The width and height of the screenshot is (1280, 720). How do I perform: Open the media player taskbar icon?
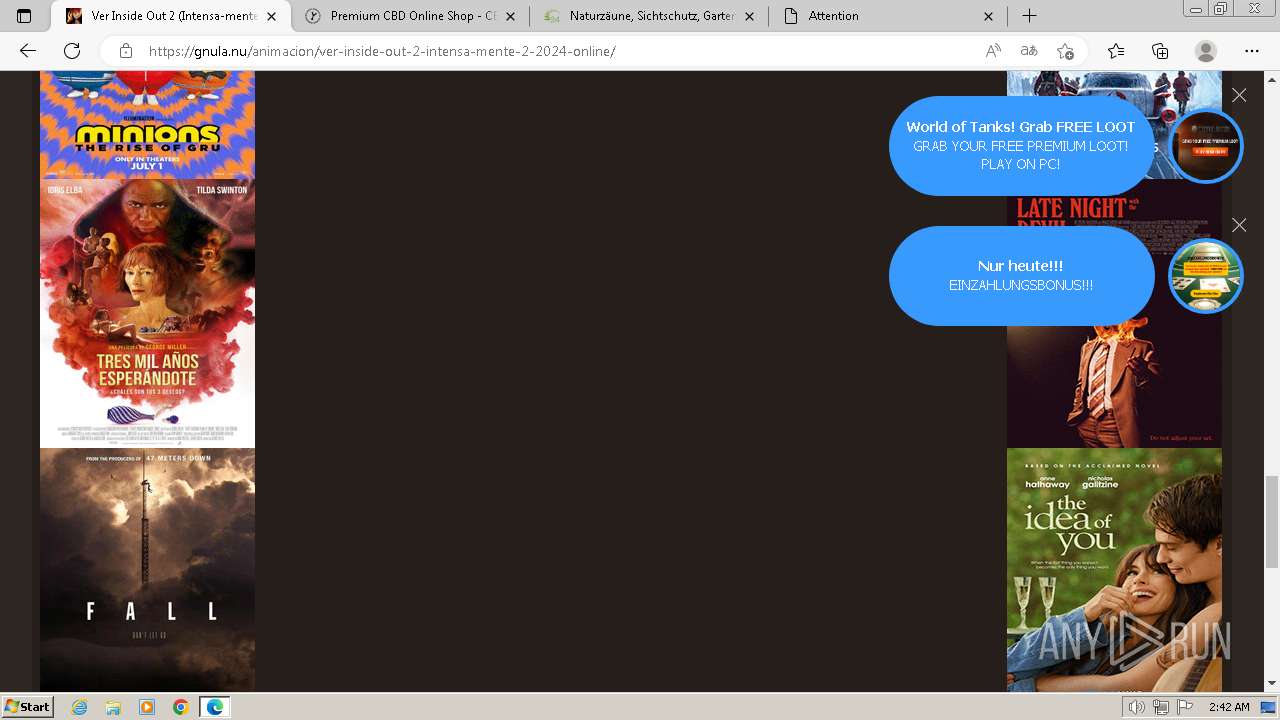click(x=147, y=707)
